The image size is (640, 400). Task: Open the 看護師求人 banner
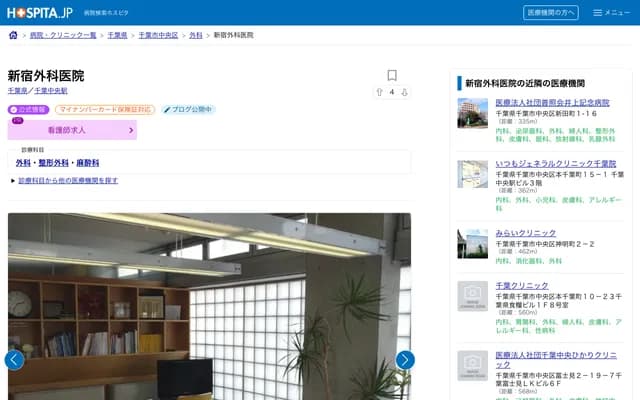coord(72,130)
